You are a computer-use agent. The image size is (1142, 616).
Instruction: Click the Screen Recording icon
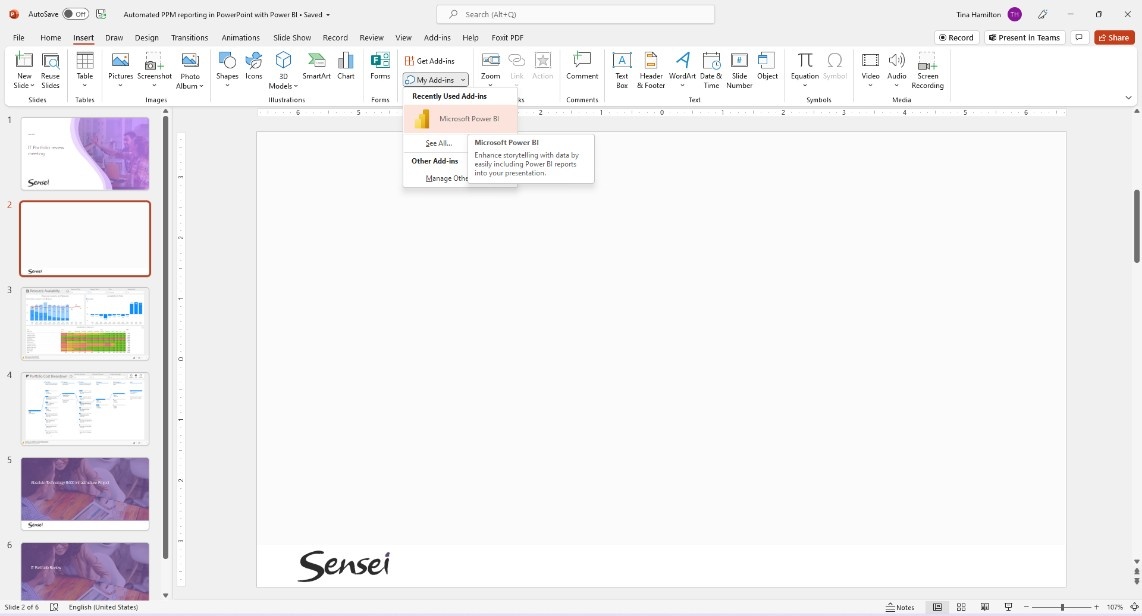pos(927,69)
